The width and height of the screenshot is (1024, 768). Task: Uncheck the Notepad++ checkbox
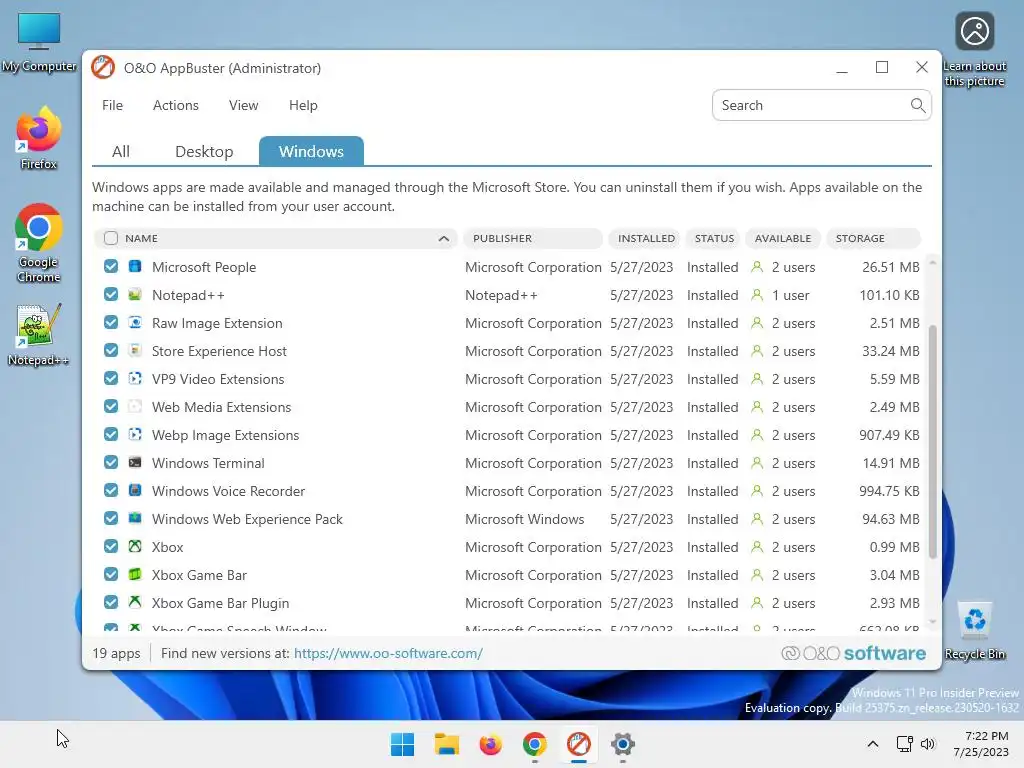(x=111, y=295)
